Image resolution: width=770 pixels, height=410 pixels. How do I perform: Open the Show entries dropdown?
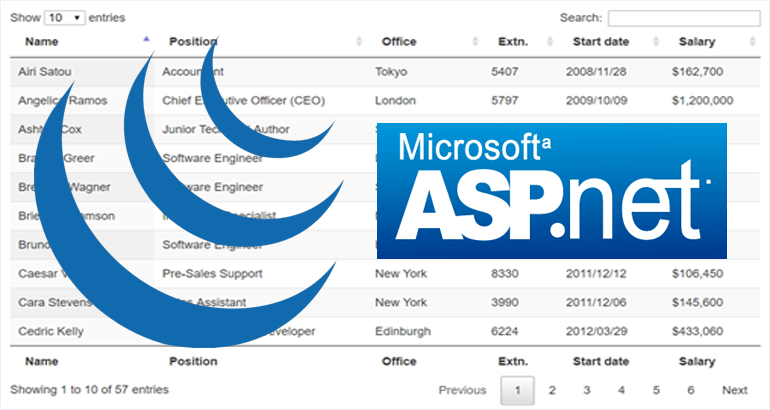coord(64,18)
